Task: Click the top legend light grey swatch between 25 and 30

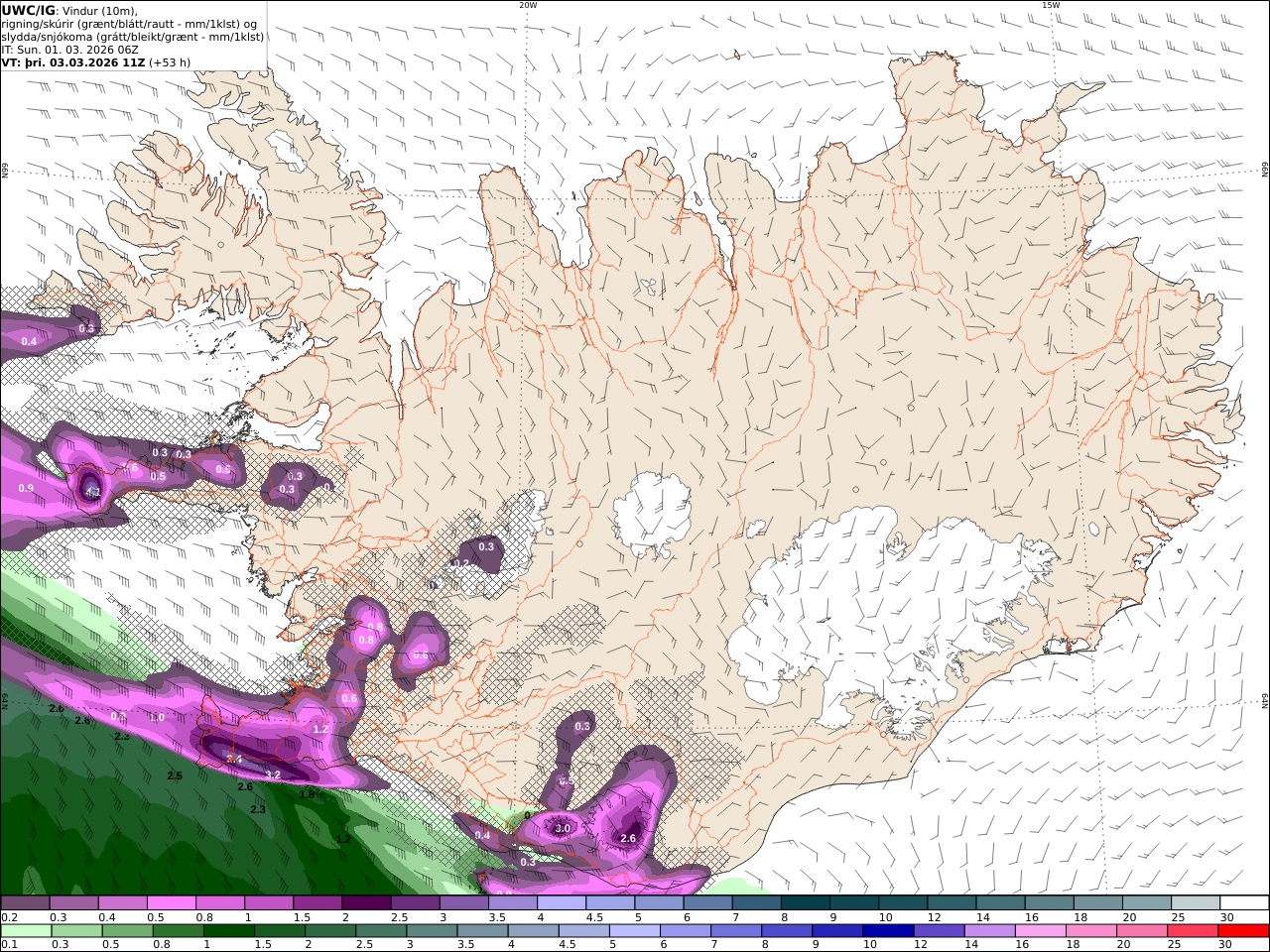Action: point(1197,903)
